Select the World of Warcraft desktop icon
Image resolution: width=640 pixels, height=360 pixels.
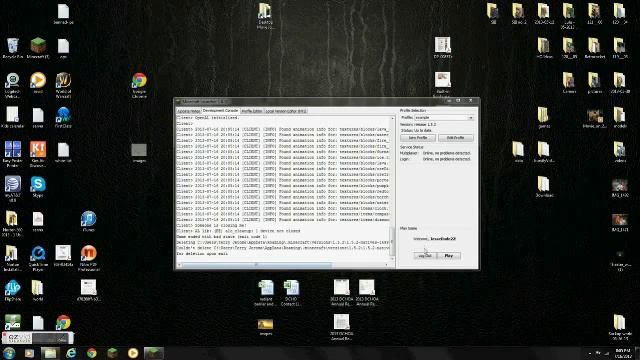click(x=63, y=85)
